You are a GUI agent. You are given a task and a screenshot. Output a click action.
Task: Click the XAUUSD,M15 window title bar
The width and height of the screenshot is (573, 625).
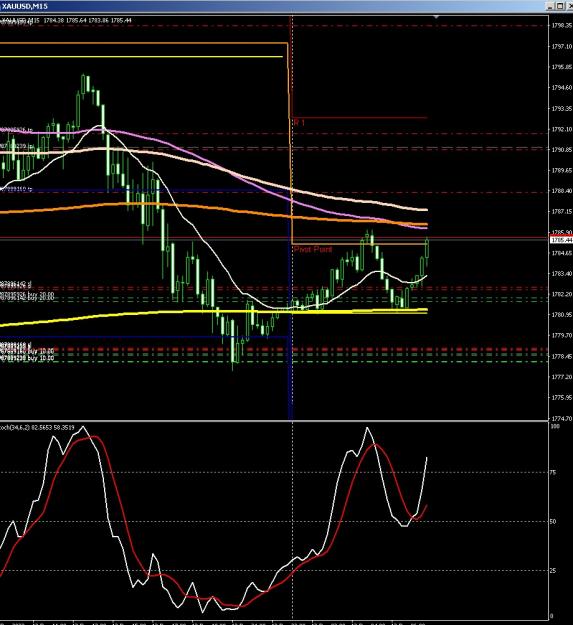click(x=271, y=6)
